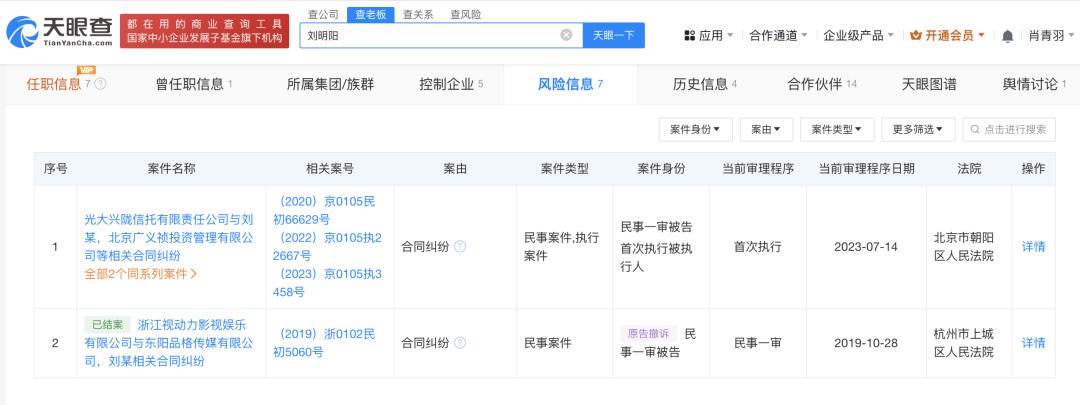
Task: Open the 历史信息 tab
Action: (x=705, y=84)
